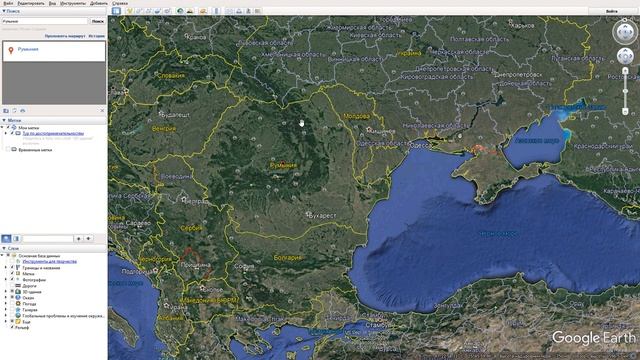Click first icon in search results toolbar

coord(6,111)
